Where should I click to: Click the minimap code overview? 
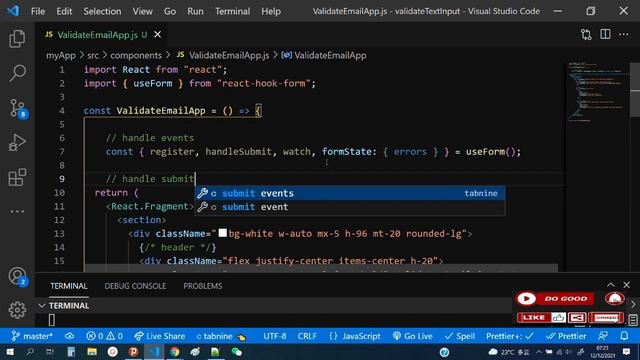click(598, 93)
